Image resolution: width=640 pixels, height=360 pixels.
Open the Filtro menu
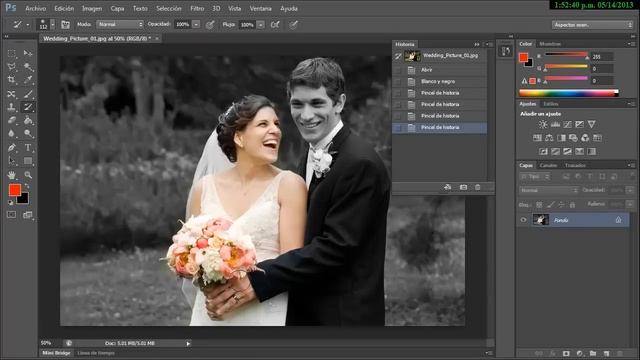click(x=197, y=8)
